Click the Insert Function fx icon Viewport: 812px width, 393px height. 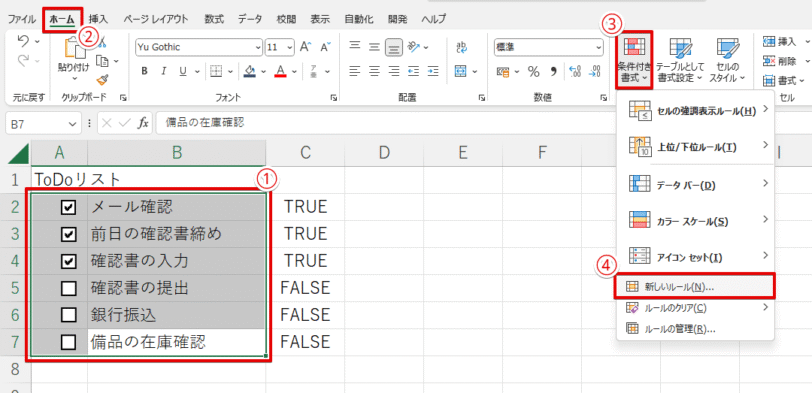tap(143, 123)
